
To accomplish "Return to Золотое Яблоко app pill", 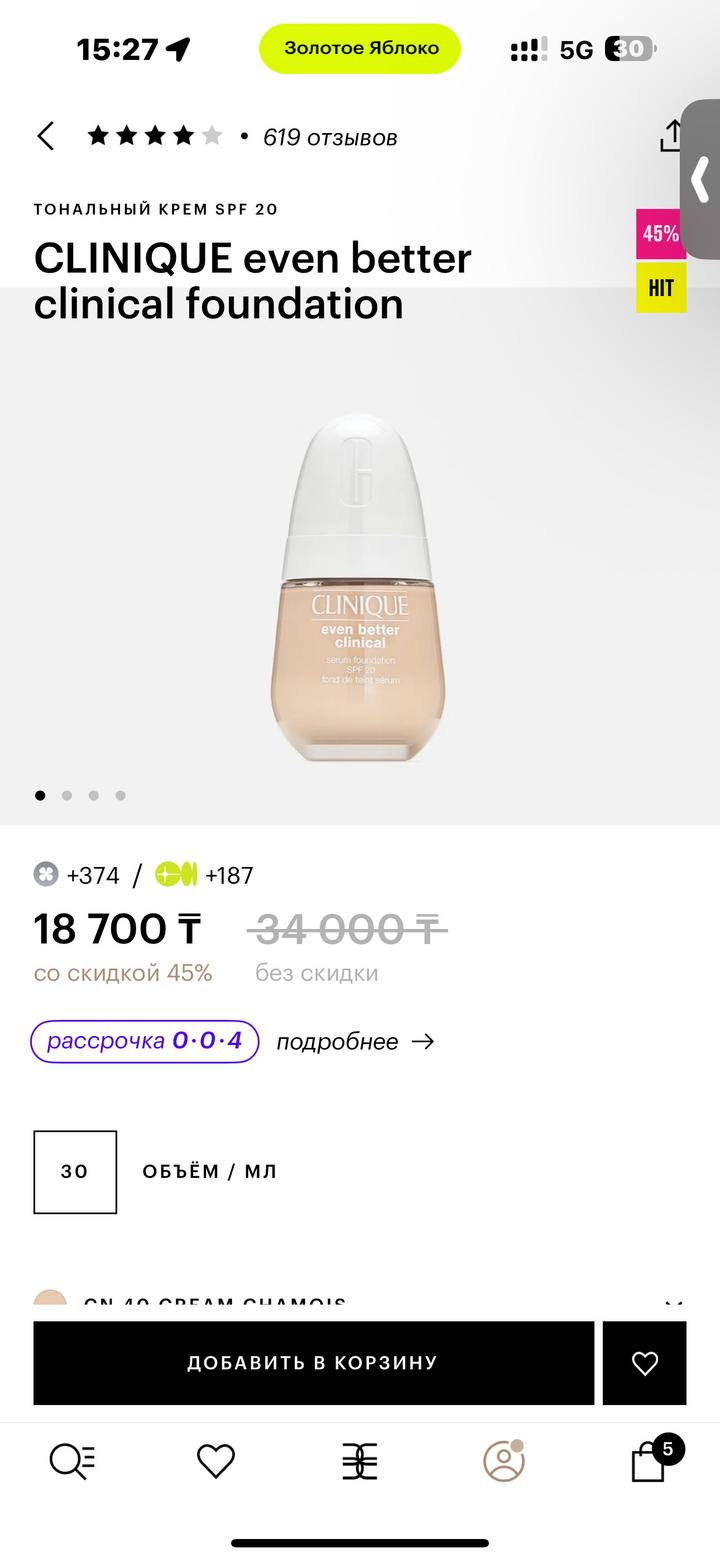I will point(360,48).
